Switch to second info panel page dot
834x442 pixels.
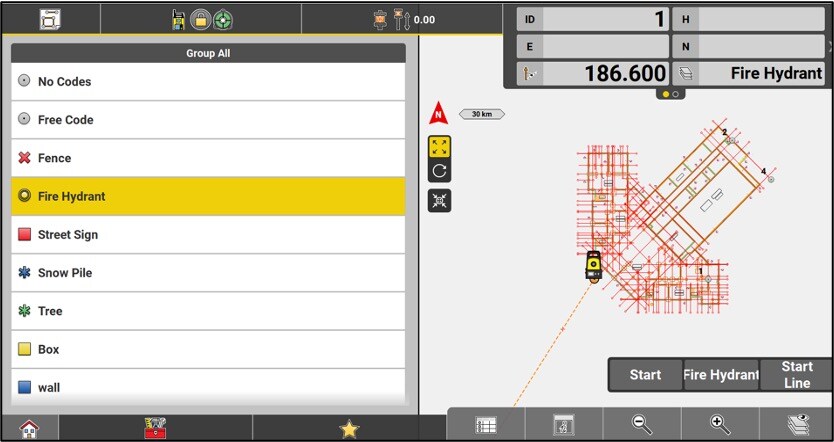tap(676, 94)
